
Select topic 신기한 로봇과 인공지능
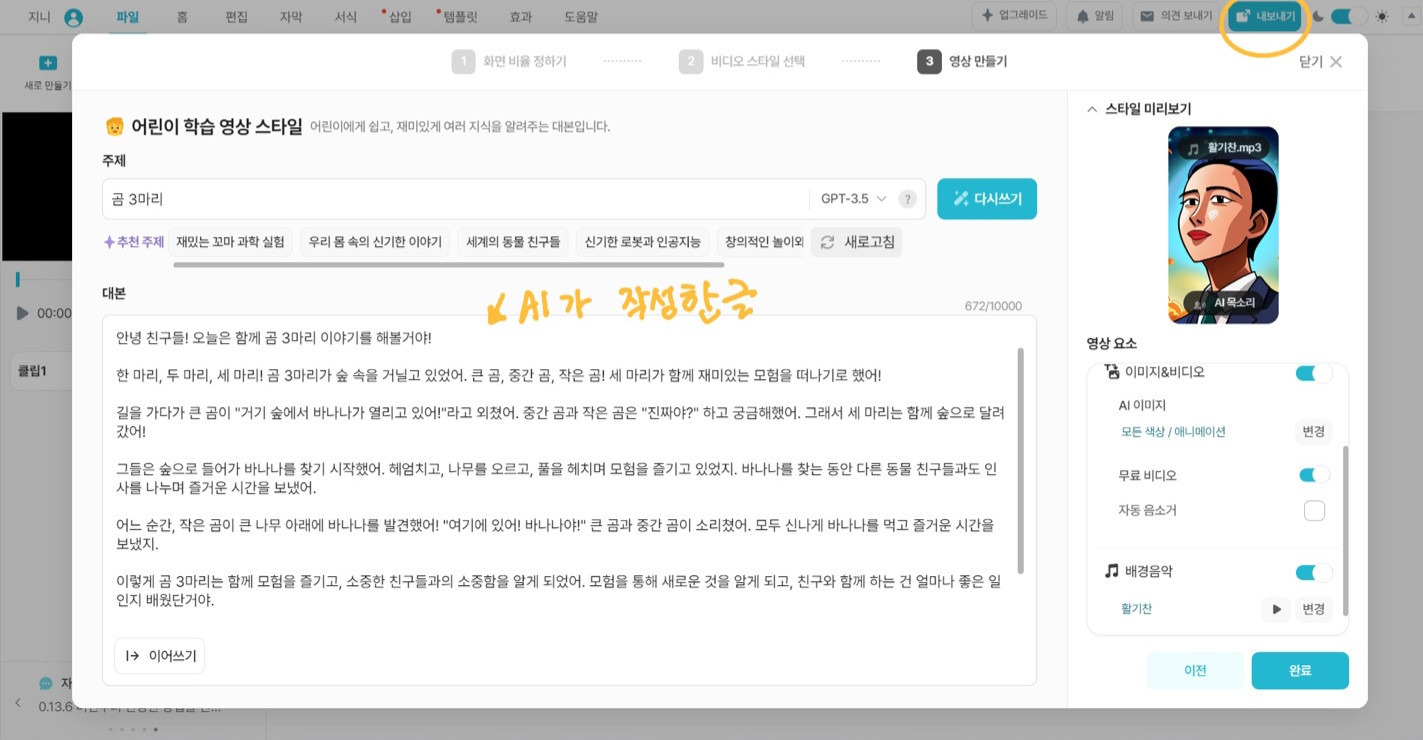643,242
